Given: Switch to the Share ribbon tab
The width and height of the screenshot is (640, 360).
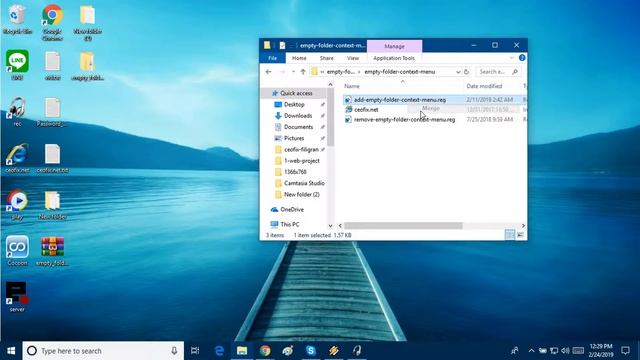Looking at the screenshot, I should (x=327, y=58).
